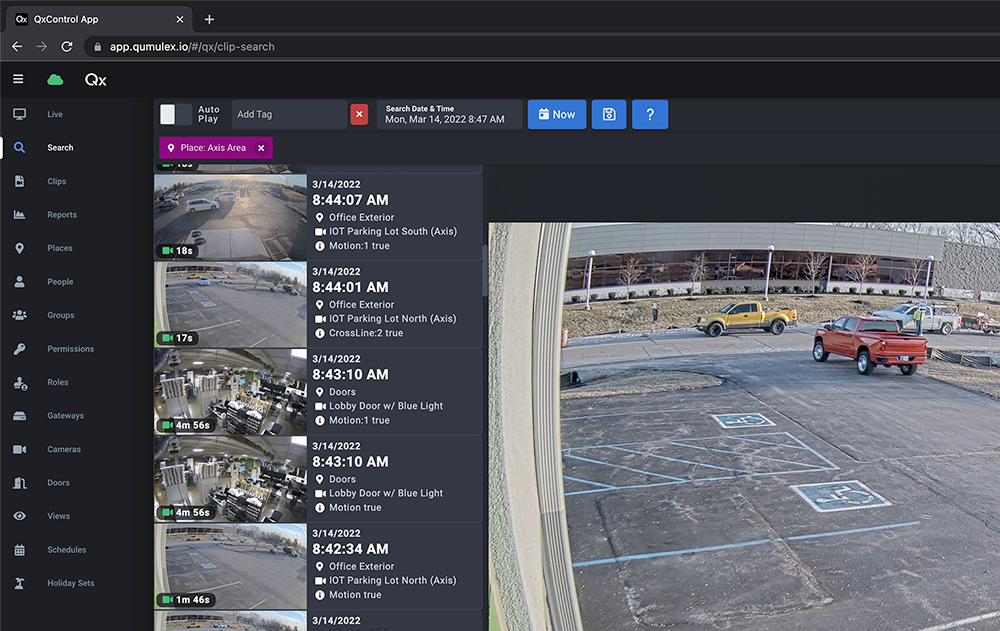
Task: Click the Qx logo
Action: point(96,80)
